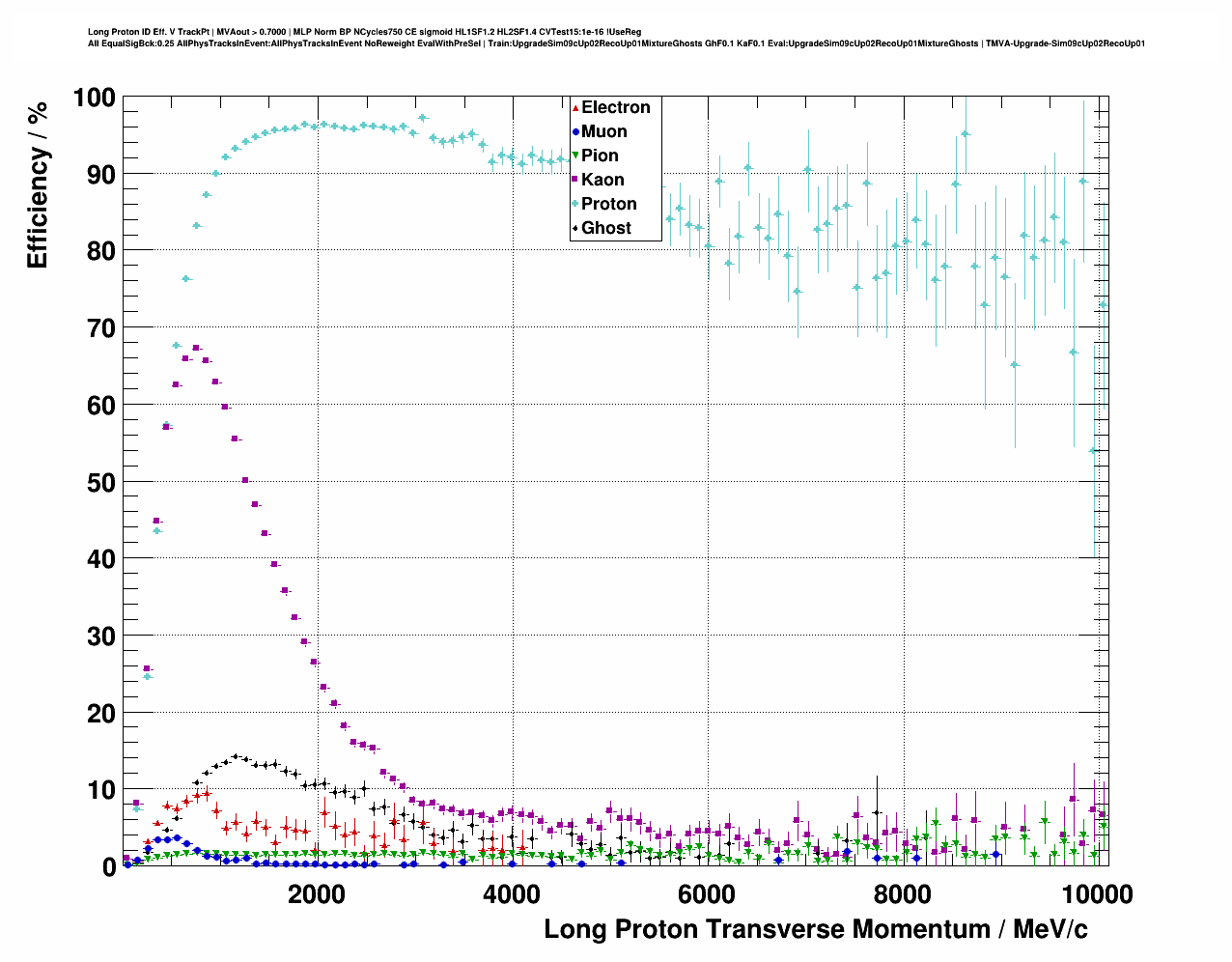
Task: Click the purple Kaon square legend marker
Action: [575, 180]
